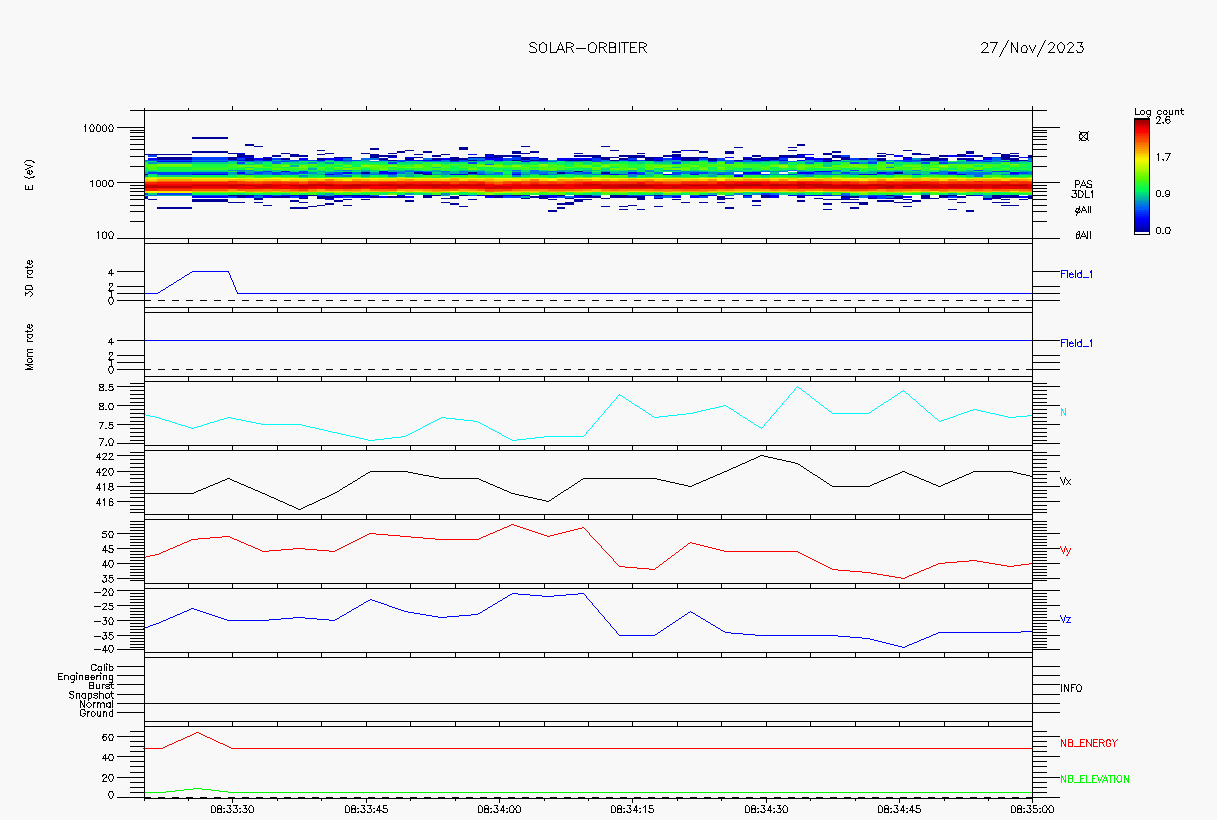Click the N axis tick "8.5"

[x=107, y=388]
